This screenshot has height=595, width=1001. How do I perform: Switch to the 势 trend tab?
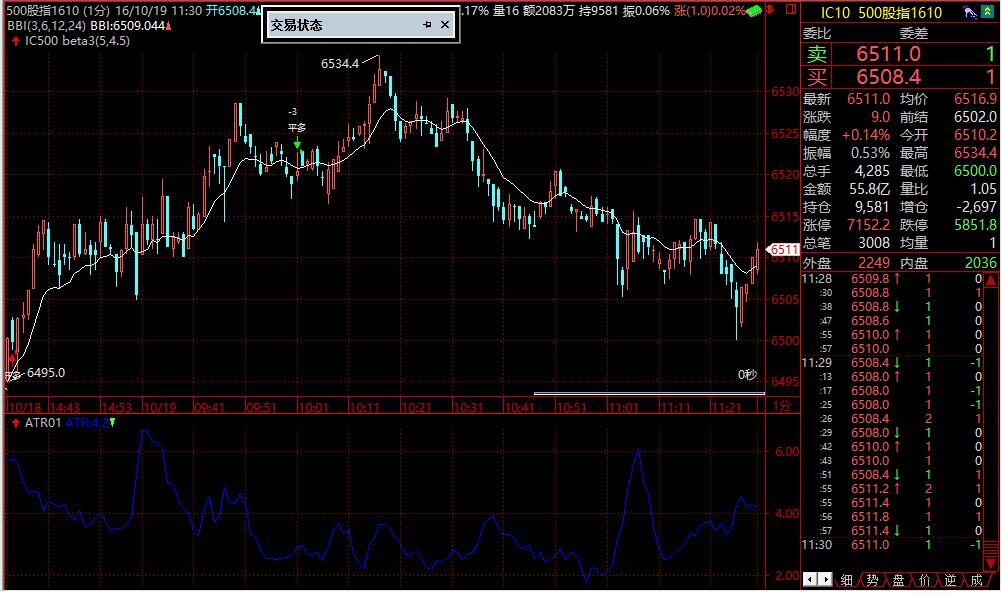[x=872, y=580]
